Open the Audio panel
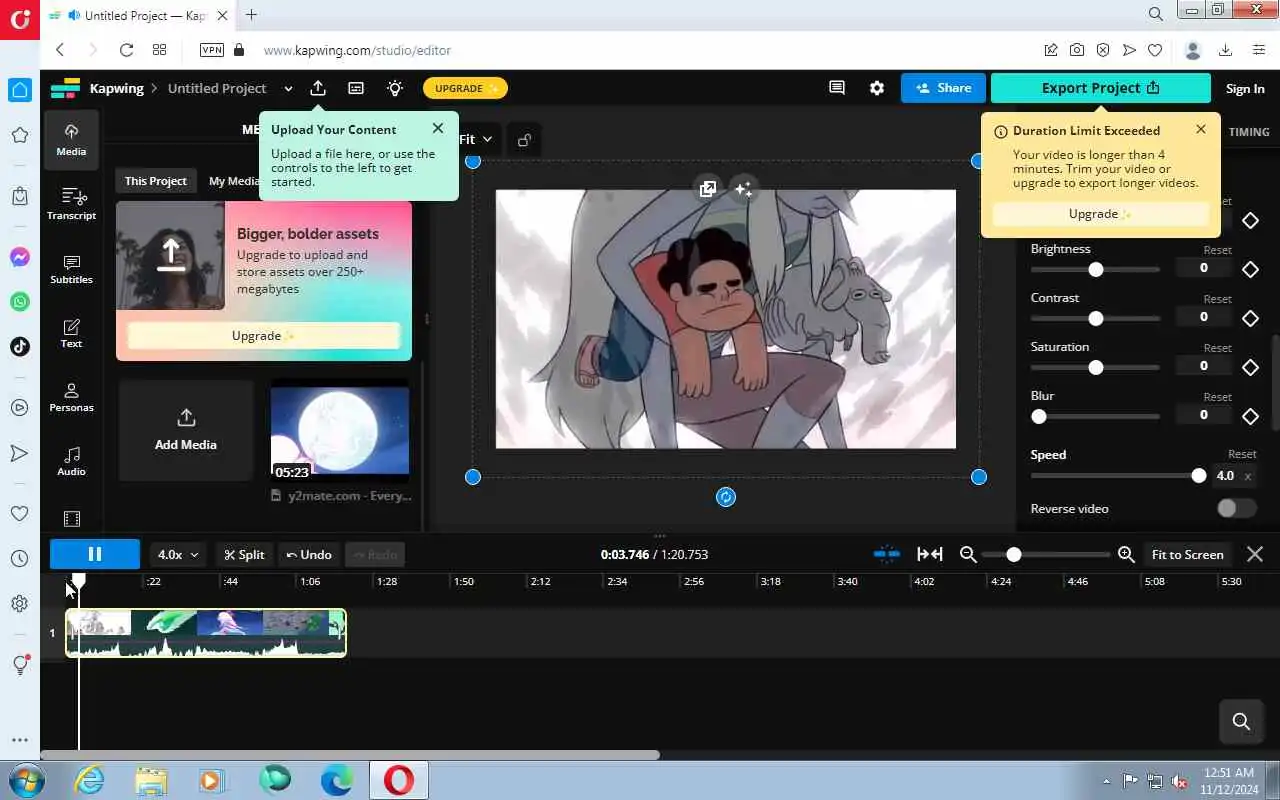The image size is (1280, 800). tap(71, 461)
